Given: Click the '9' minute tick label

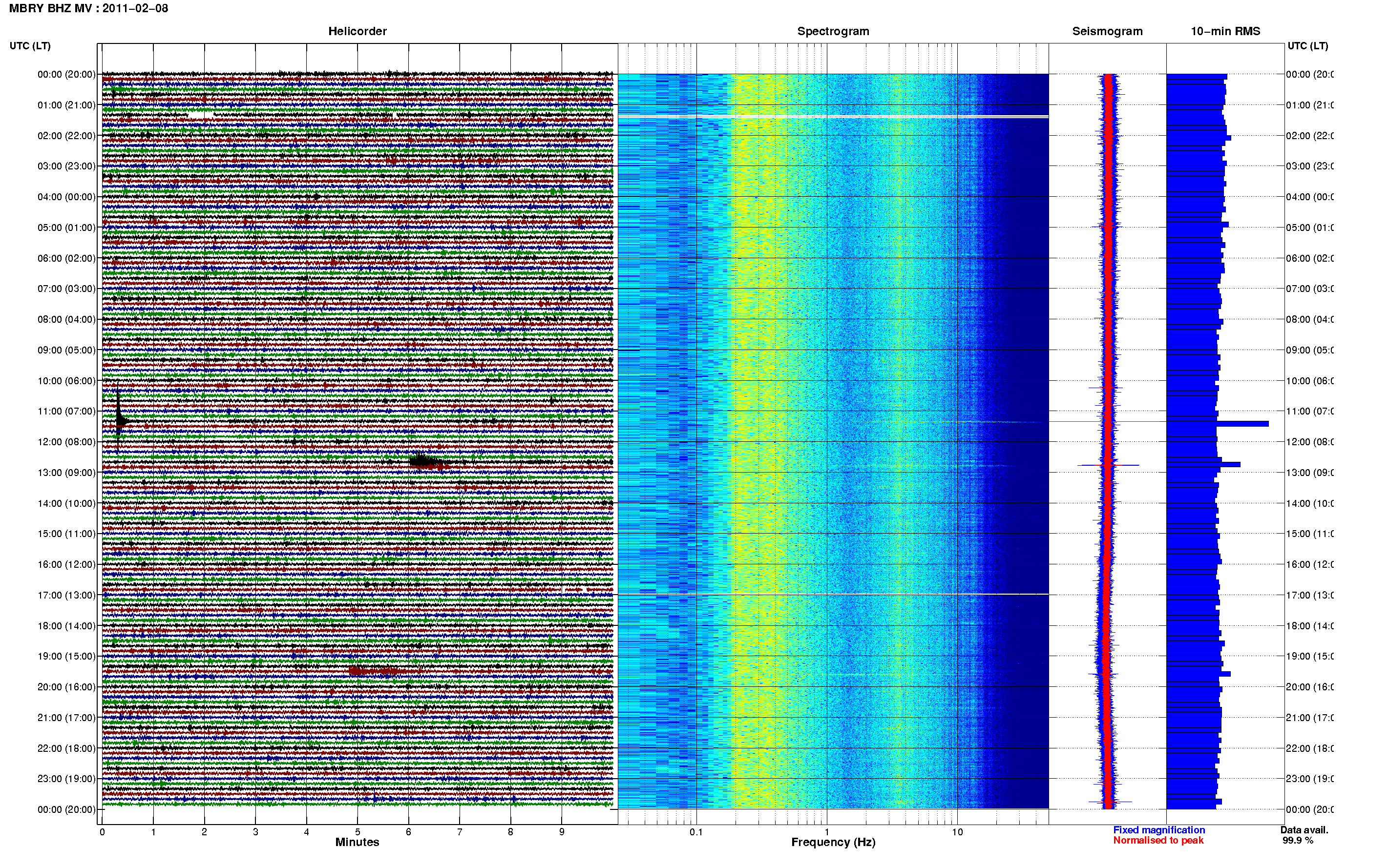Looking at the screenshot, I should (562, 832).
